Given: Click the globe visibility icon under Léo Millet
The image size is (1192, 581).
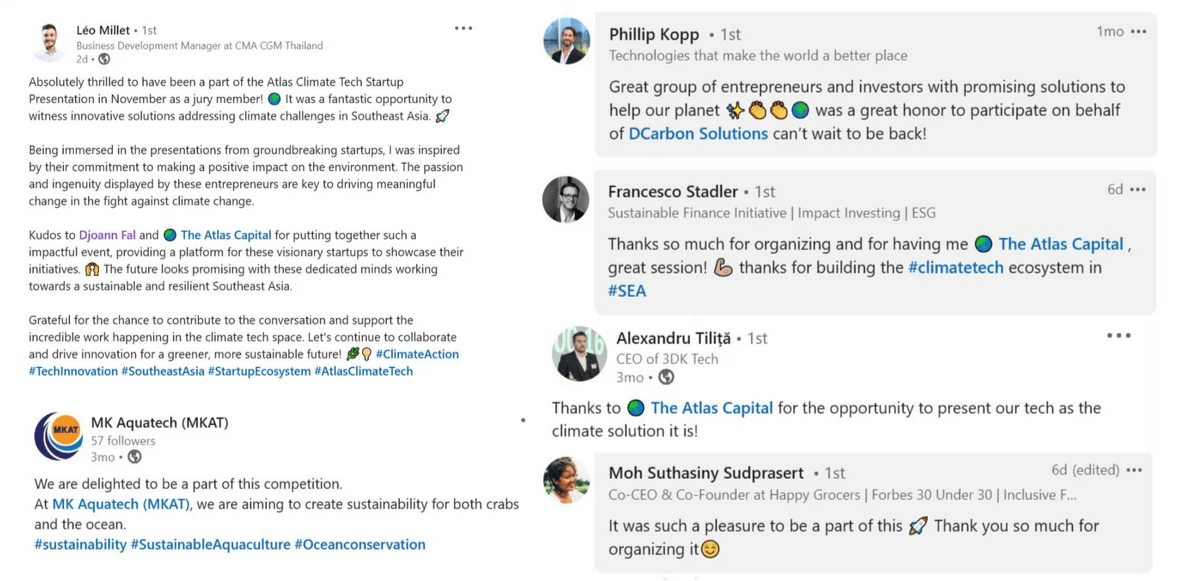Looking at the screenshot, I should tap(104, 60).
